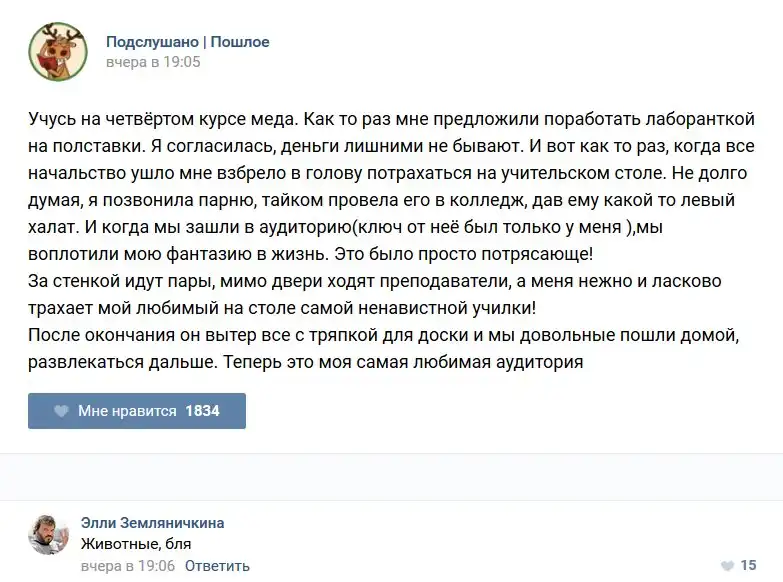Click the heart icon in the like button
783x582 pixels.
coord(61,411)
